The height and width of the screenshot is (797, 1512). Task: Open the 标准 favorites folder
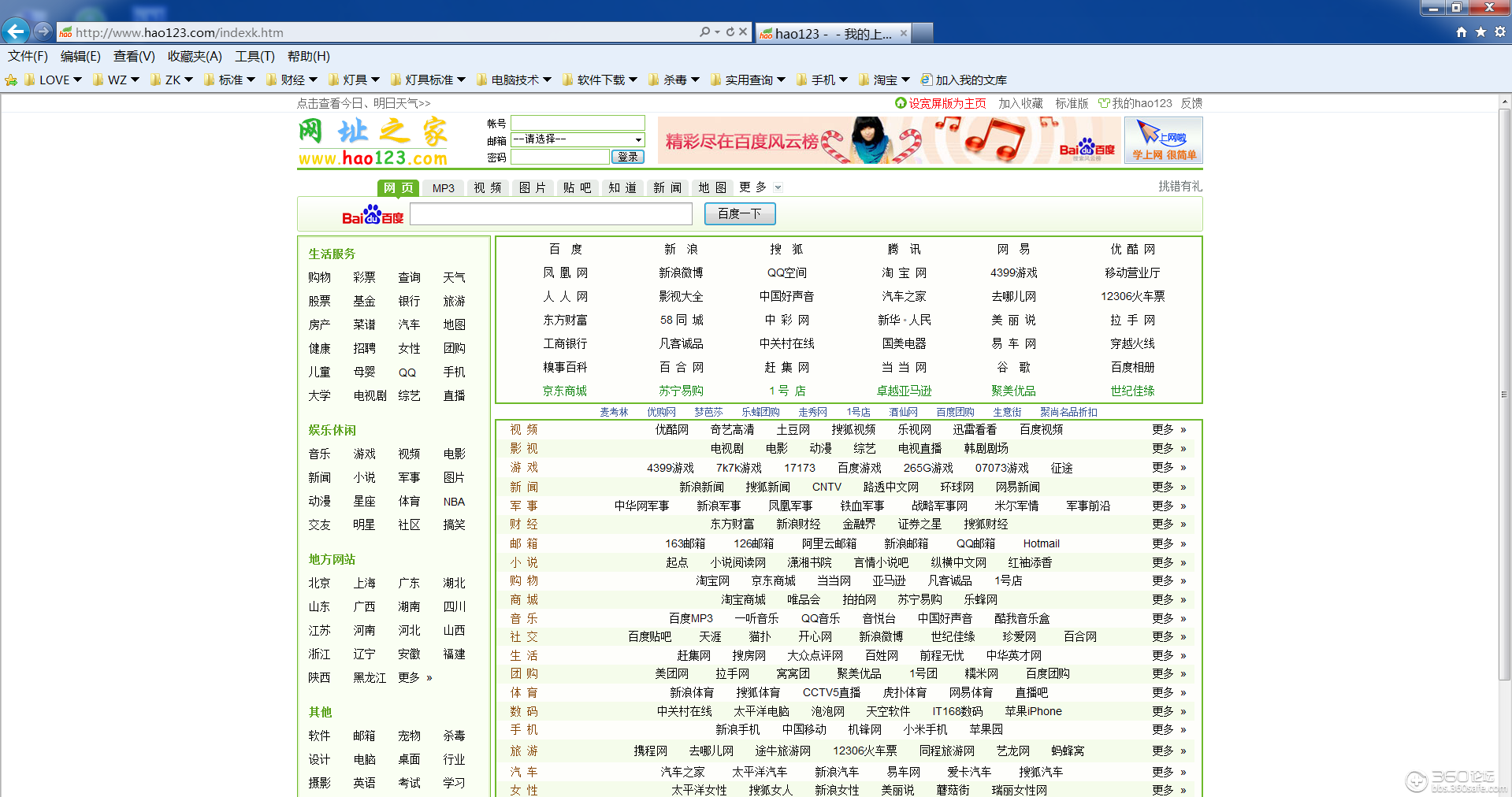pyautogui.click(x=229, y=80)
